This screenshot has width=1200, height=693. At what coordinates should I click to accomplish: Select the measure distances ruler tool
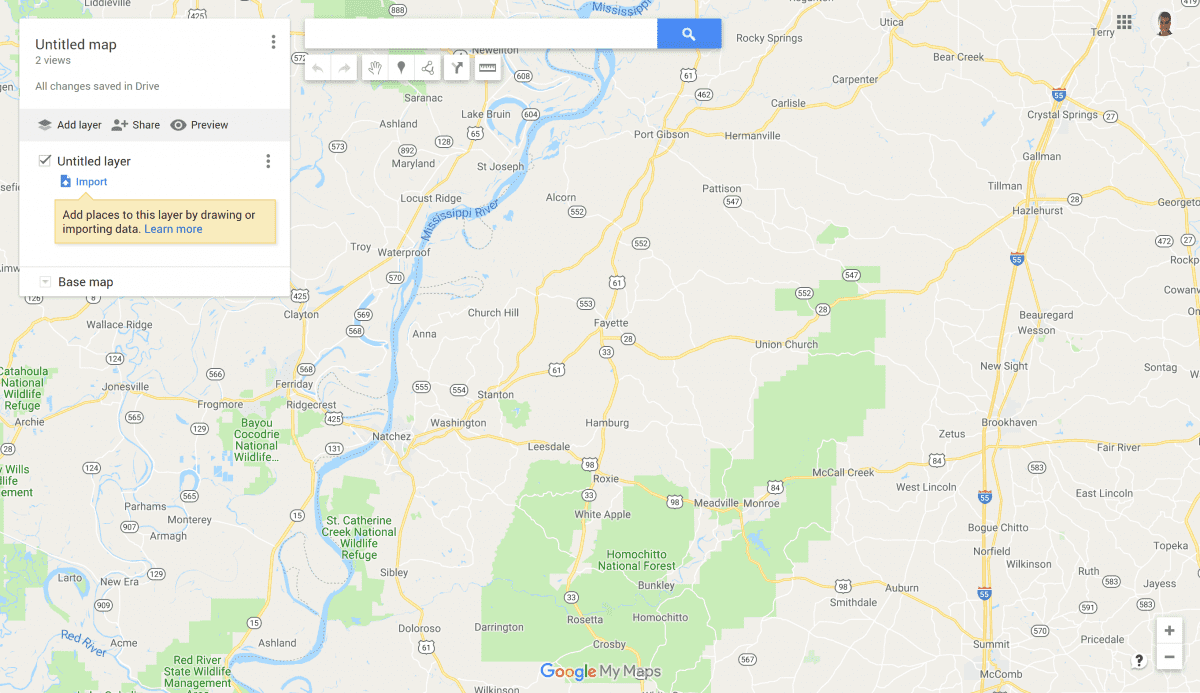click(487, 68)
